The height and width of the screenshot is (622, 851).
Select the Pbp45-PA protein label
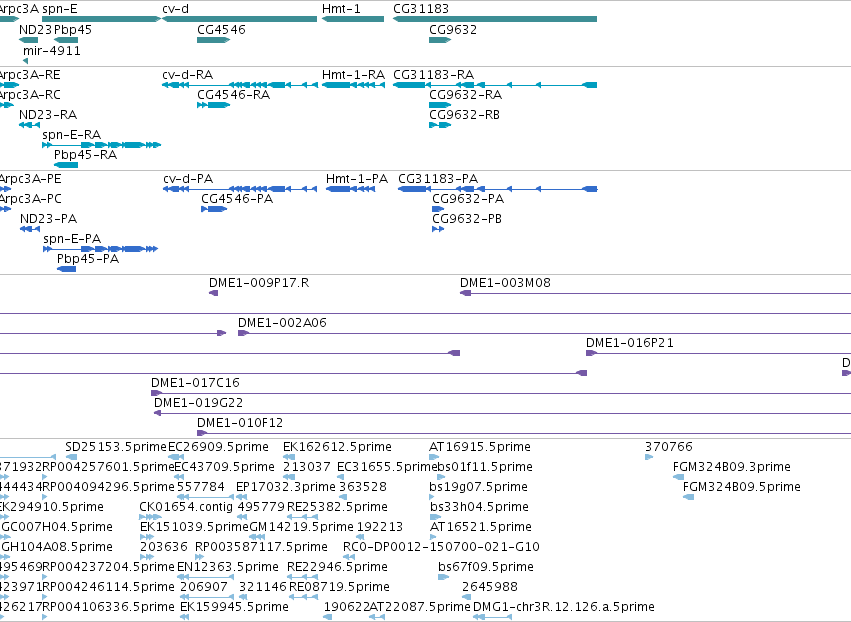click(88, 259)
